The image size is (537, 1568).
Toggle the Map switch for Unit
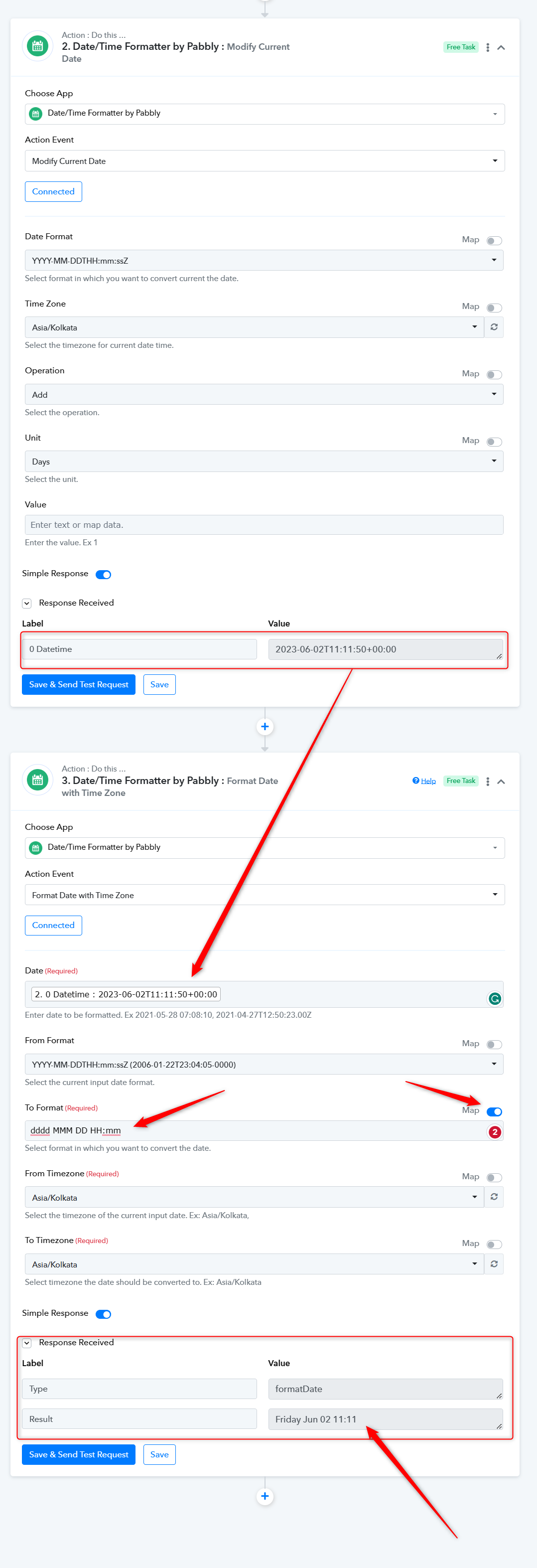point(495,441)
